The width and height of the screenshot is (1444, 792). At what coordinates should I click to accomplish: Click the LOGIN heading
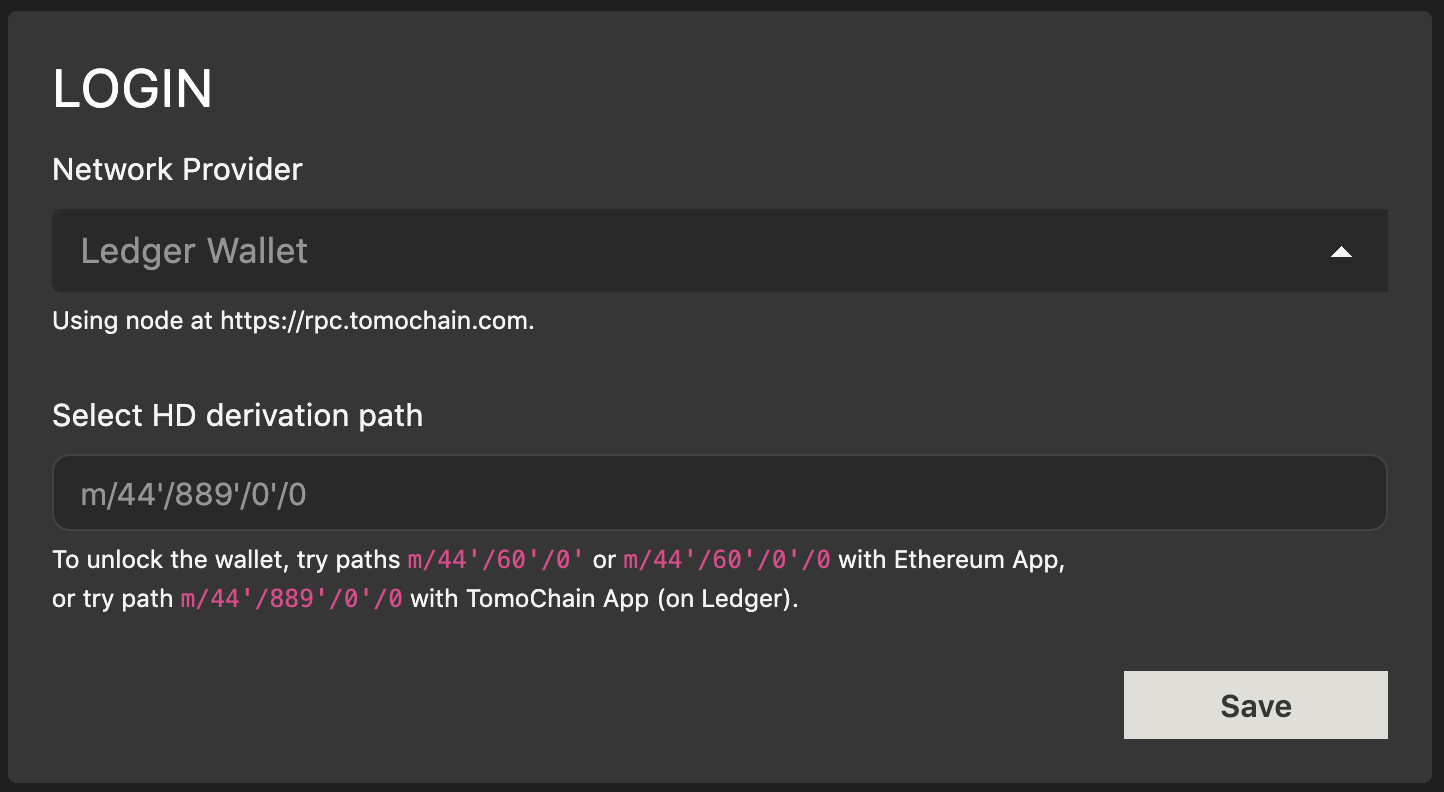132,89
